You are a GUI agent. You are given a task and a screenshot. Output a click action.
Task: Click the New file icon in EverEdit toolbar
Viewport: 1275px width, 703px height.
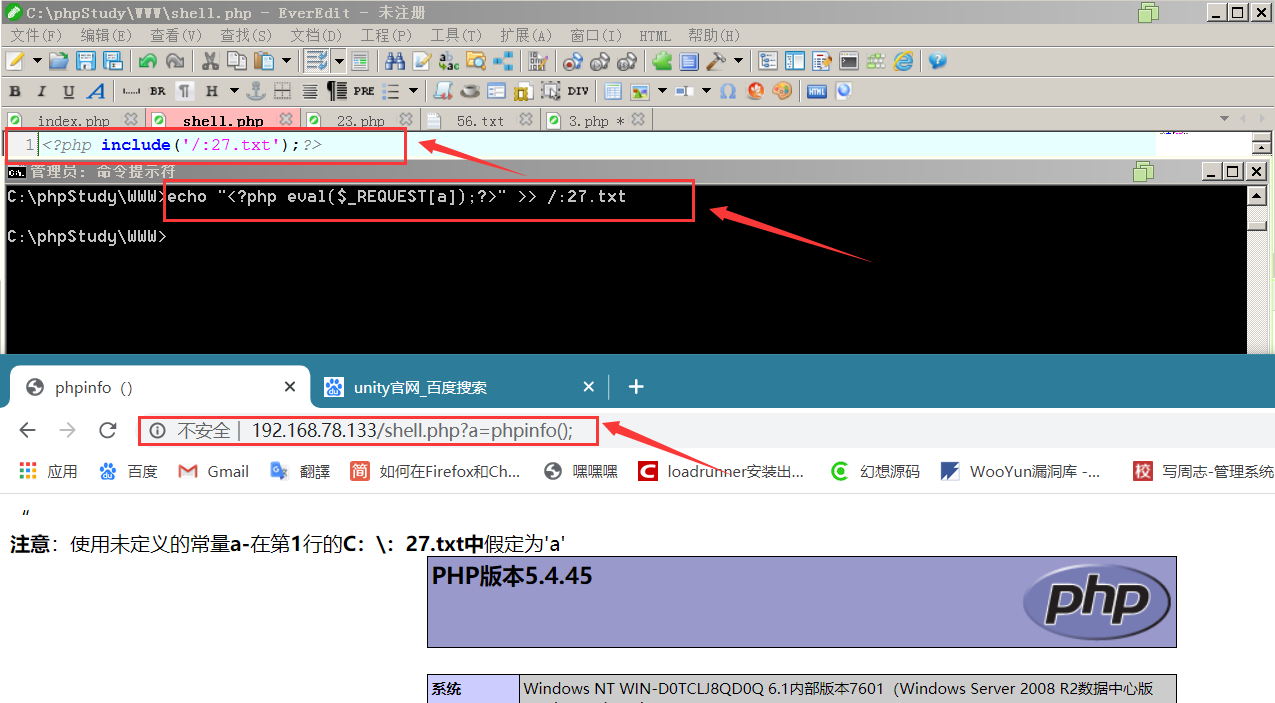coord(15,61)
